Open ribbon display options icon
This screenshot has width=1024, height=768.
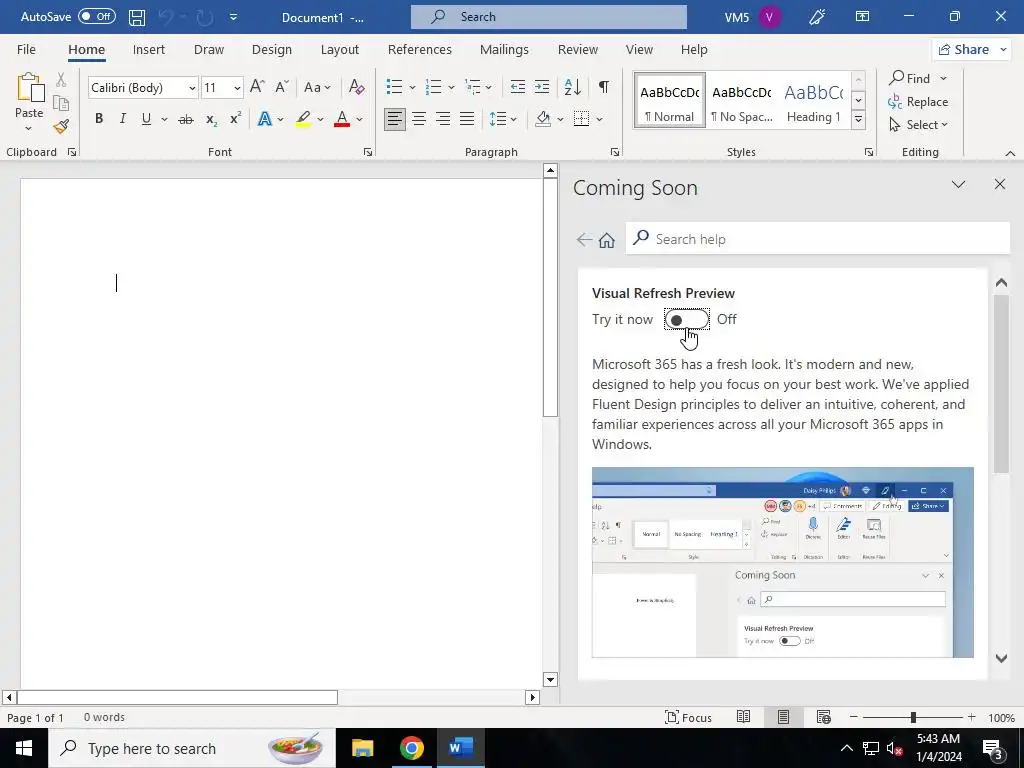click(x=863, y=17)
